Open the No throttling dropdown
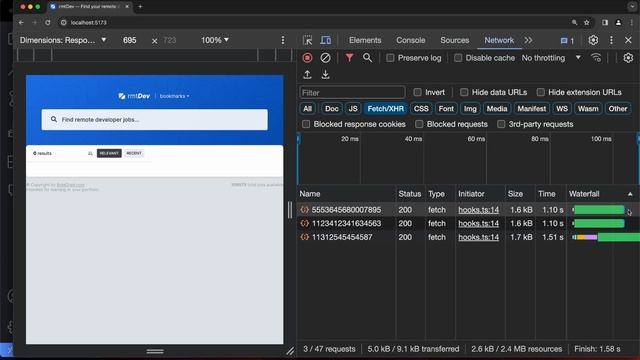640x360 pixels. coord(551,58)
